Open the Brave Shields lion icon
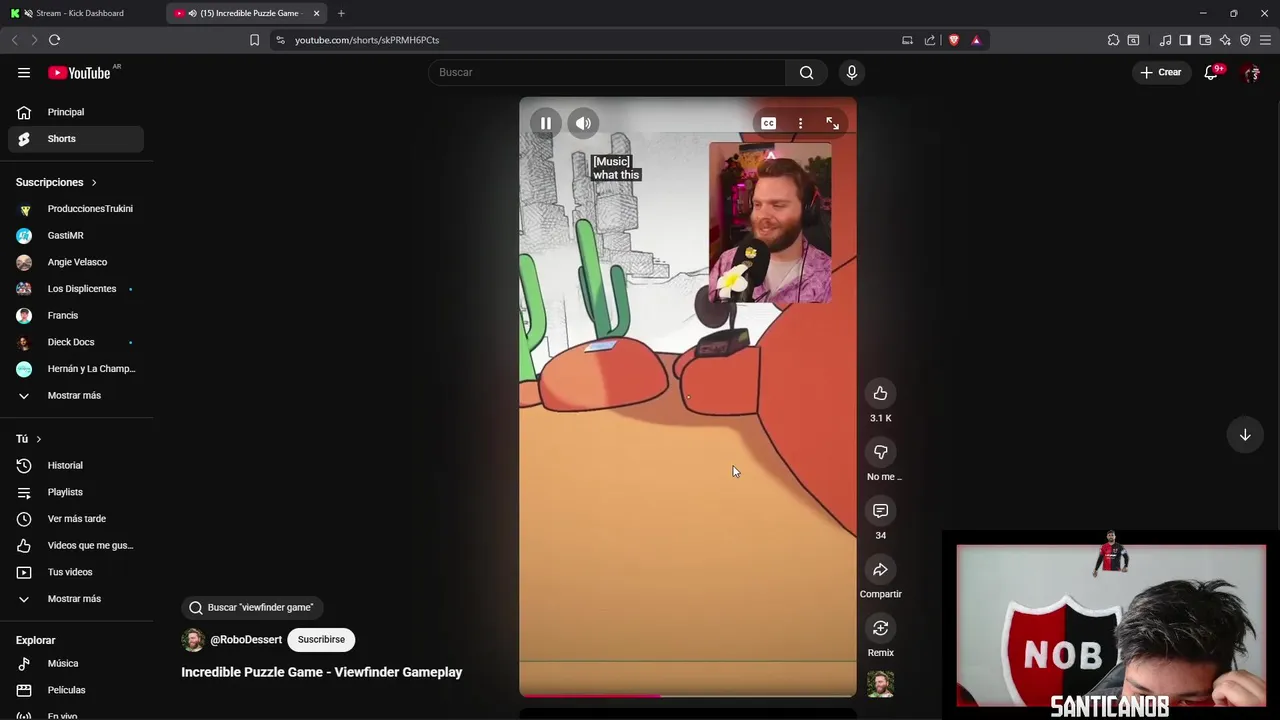The width and height of the screenshot is (1280, 720). 954,40
